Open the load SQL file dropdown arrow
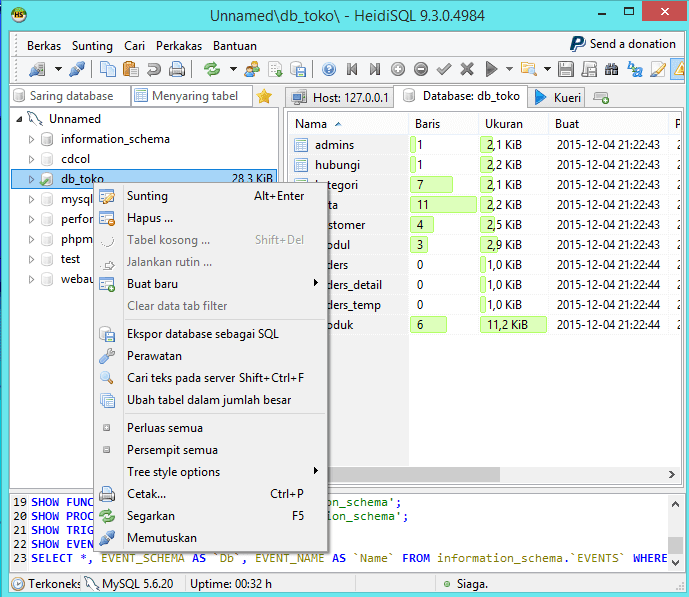The height and width of the screenshot is (597, 689). tap(547, 69)
